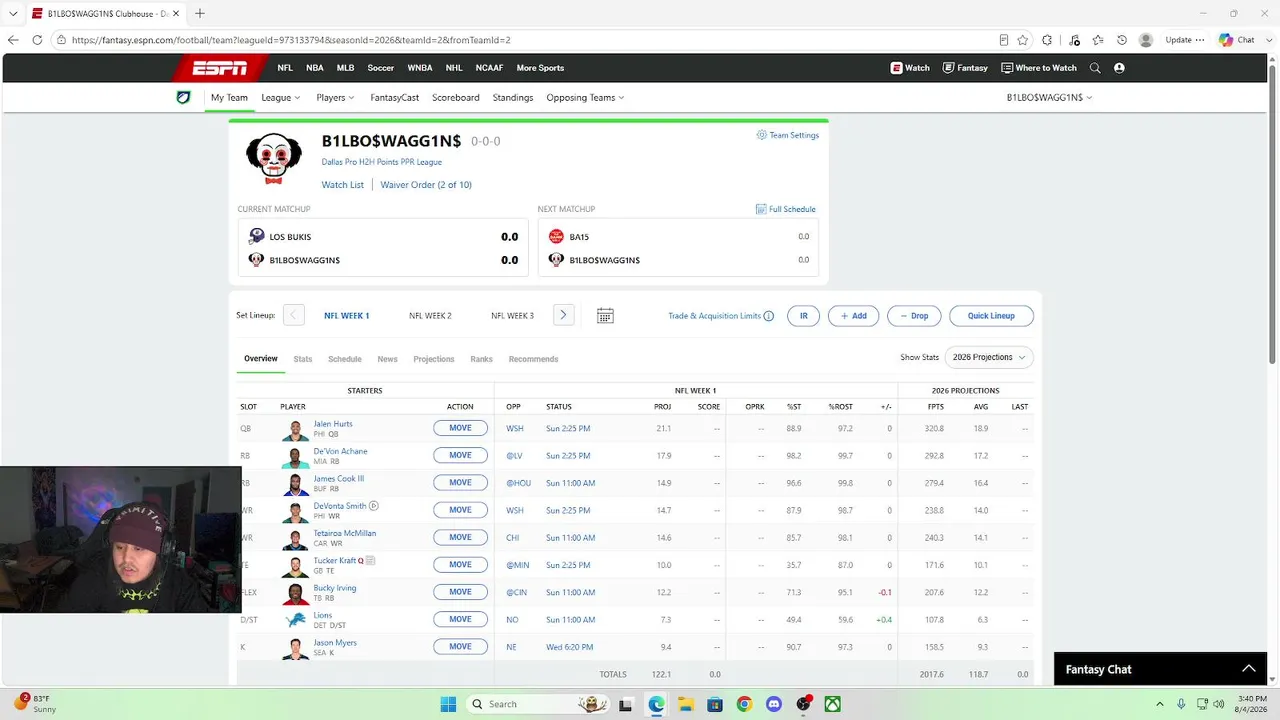Open the B1LBO$WAGG1N$ team switcher dropdown
This screenshot has width=1280, height=720.
(x=1049, y=98)
